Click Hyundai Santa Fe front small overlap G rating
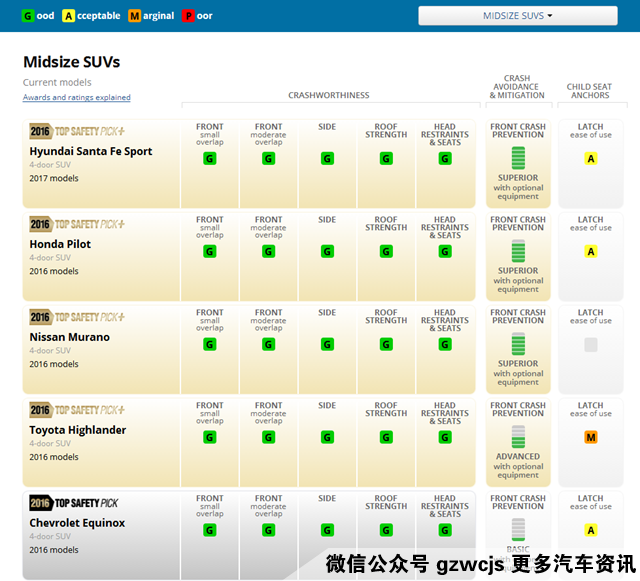The image size is (640, 581). tap(210, 159)
